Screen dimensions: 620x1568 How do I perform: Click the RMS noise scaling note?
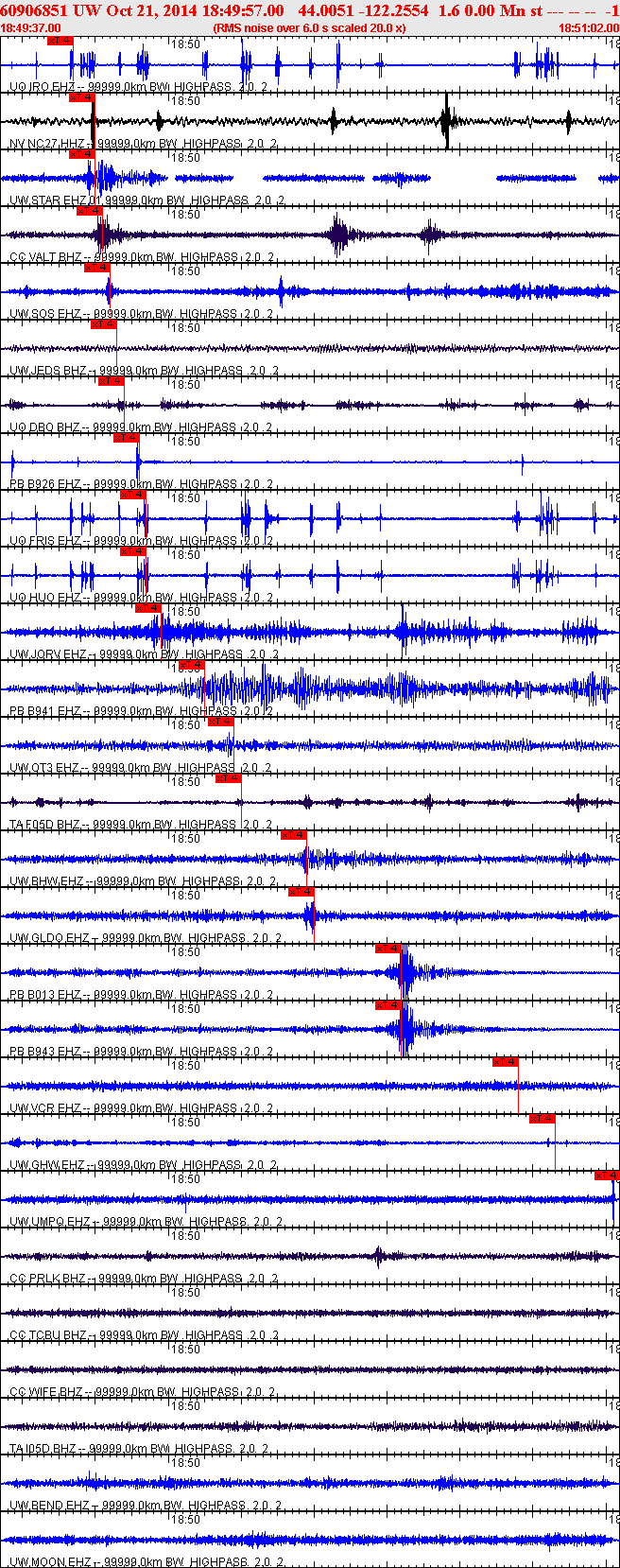pos(310,28)
